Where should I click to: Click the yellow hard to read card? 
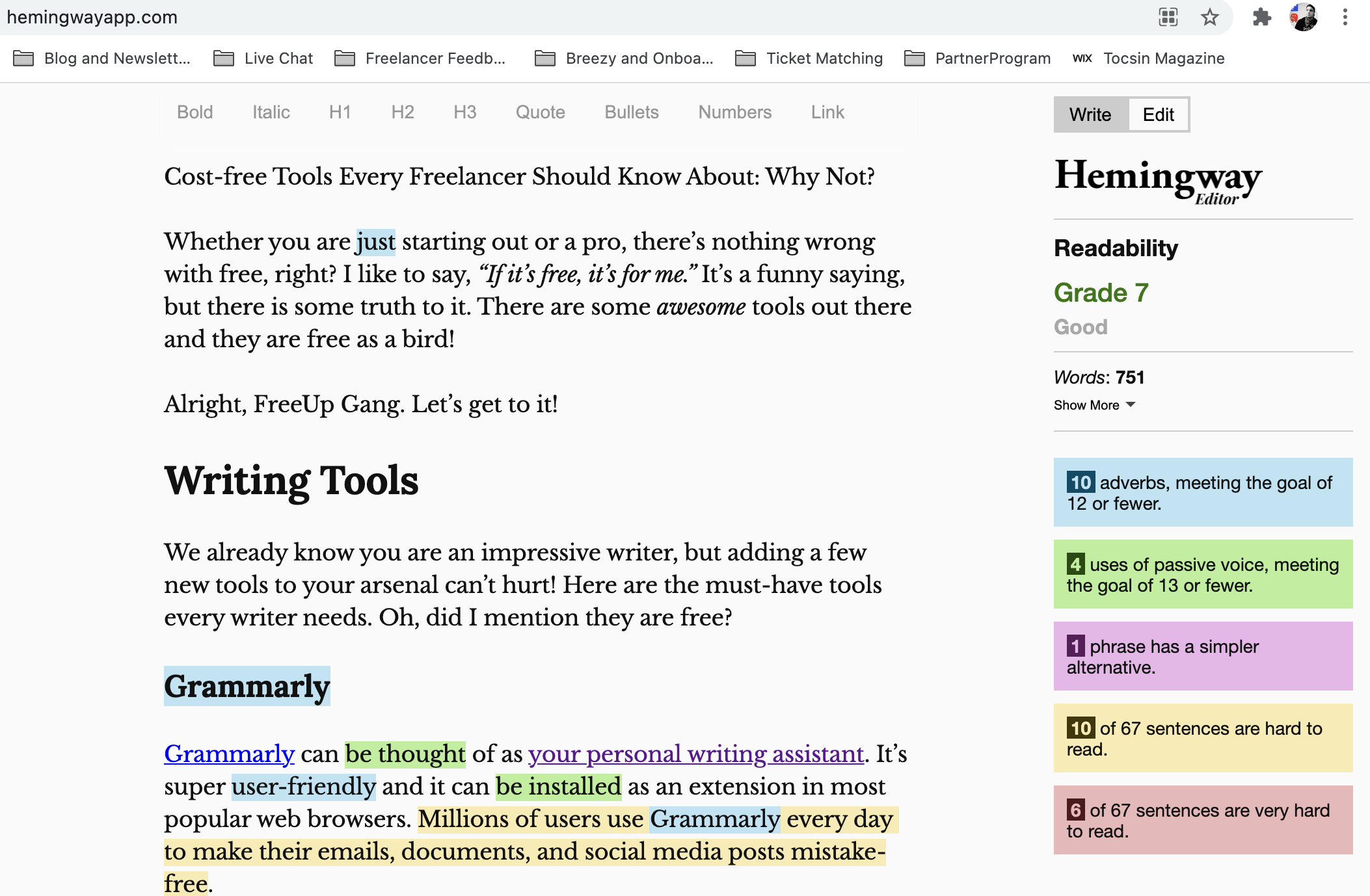tap(1203, 738)
